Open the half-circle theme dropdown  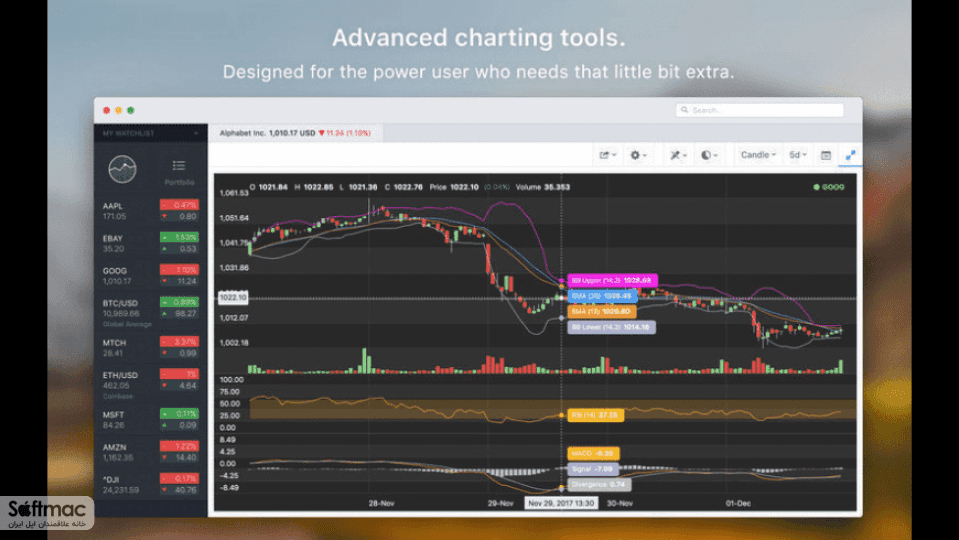pyautogui.click(x=709, y=155)
